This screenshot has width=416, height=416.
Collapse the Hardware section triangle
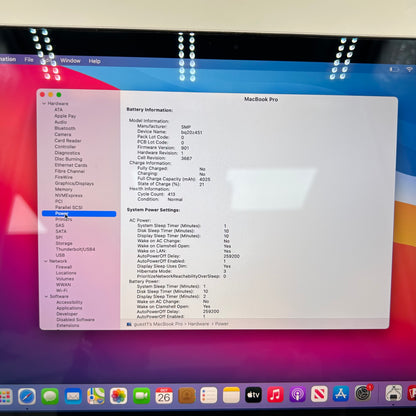point(44,104)
